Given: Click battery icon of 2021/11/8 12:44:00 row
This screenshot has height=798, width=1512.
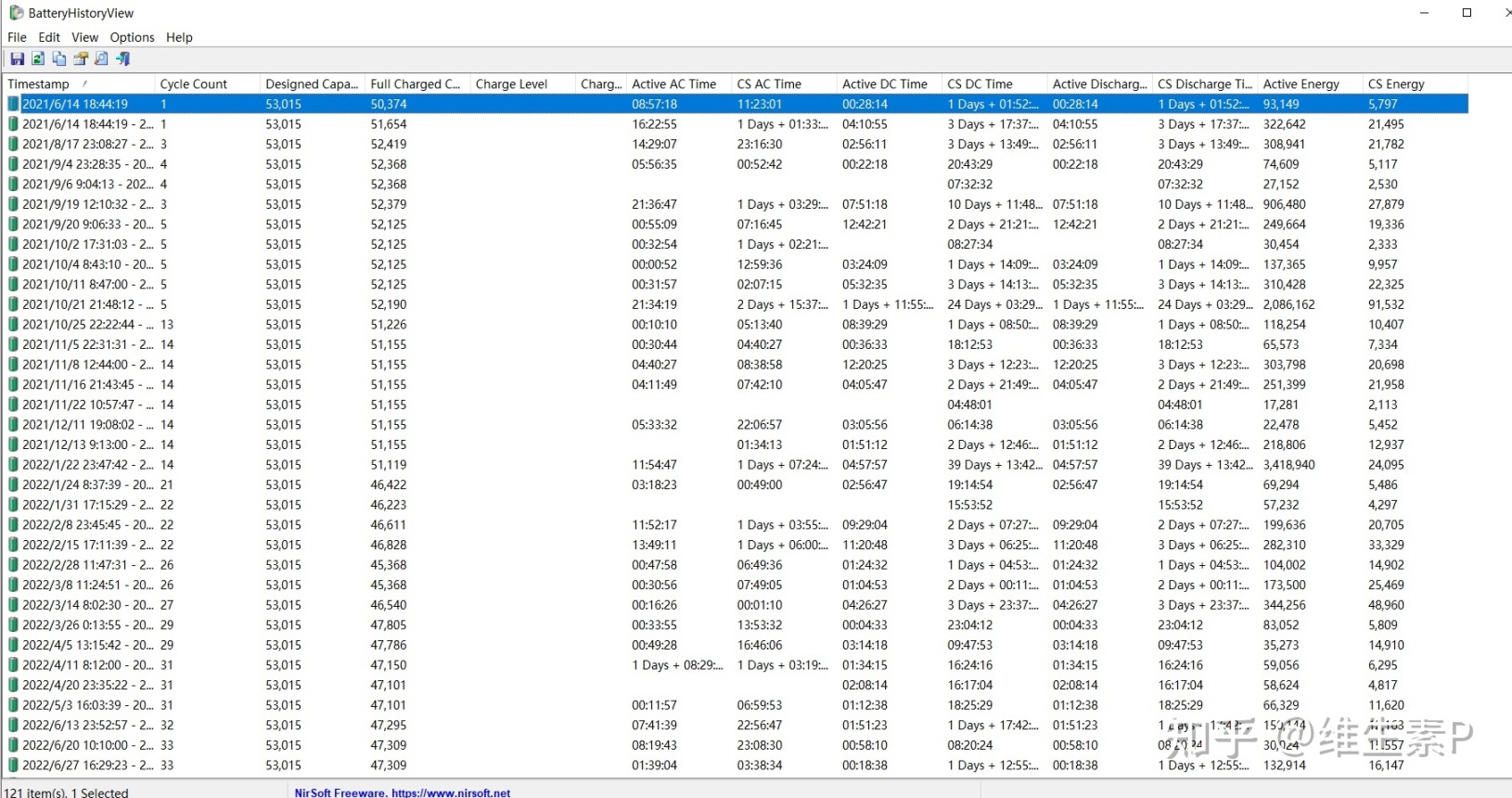Looking at the screenshot, I should click(13, 365).
